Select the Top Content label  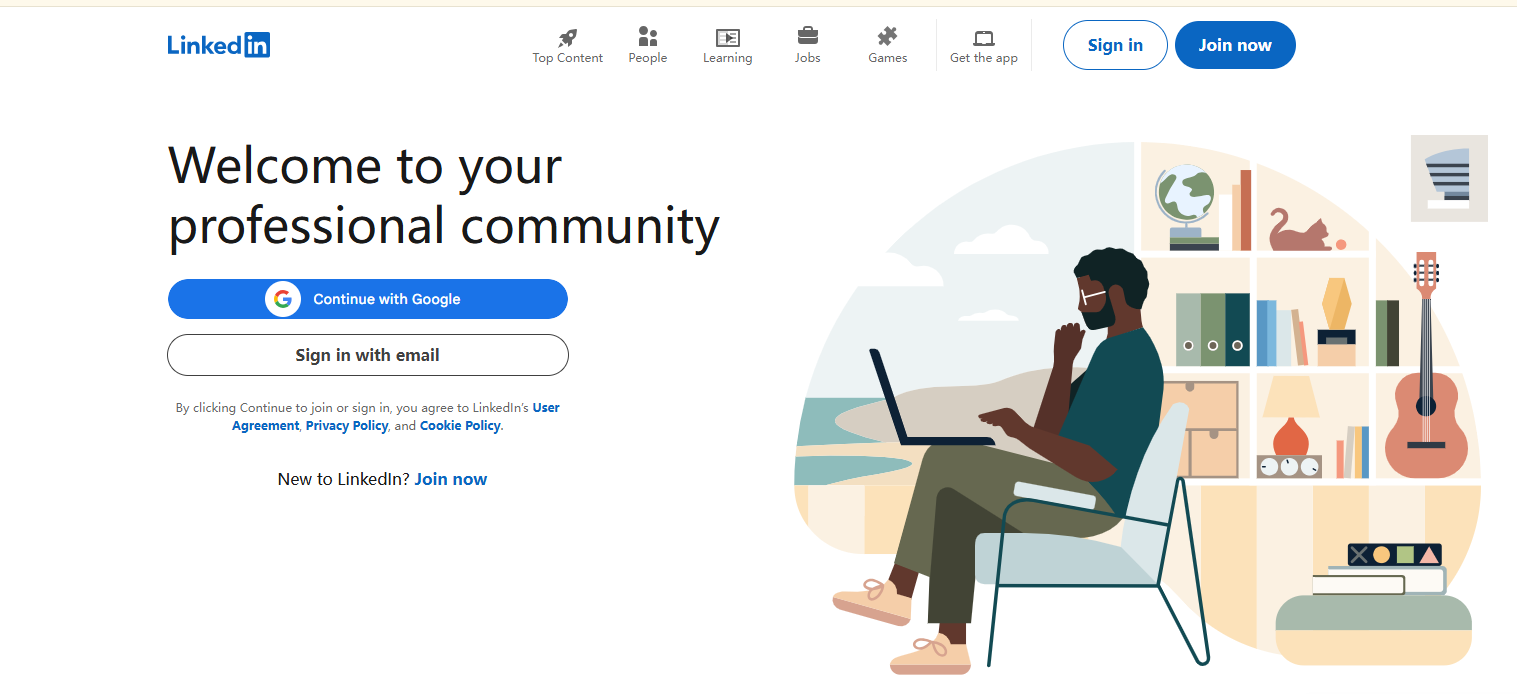coord(568,58)
